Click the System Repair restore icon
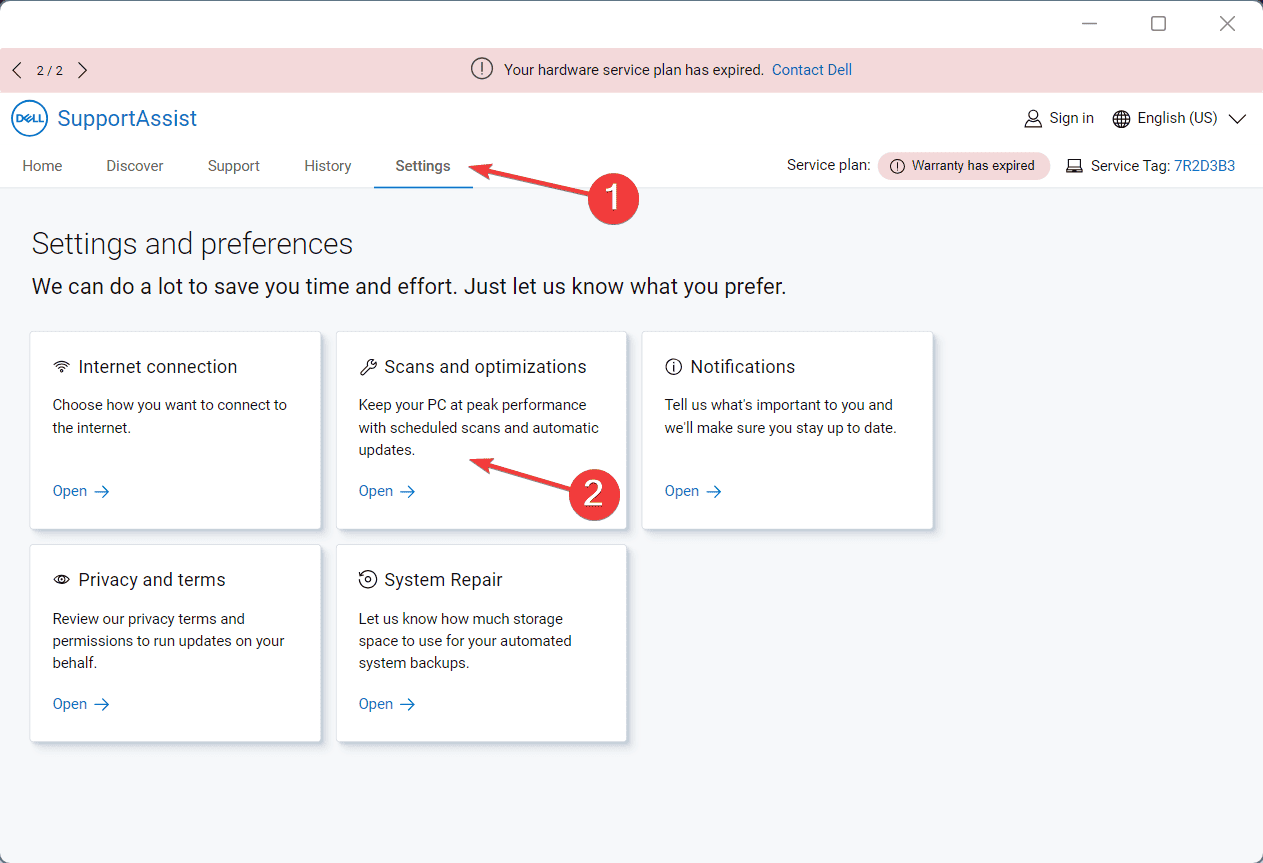Image resolution: width=1263 pixels, height=863 pixels. tap(368, 580)
